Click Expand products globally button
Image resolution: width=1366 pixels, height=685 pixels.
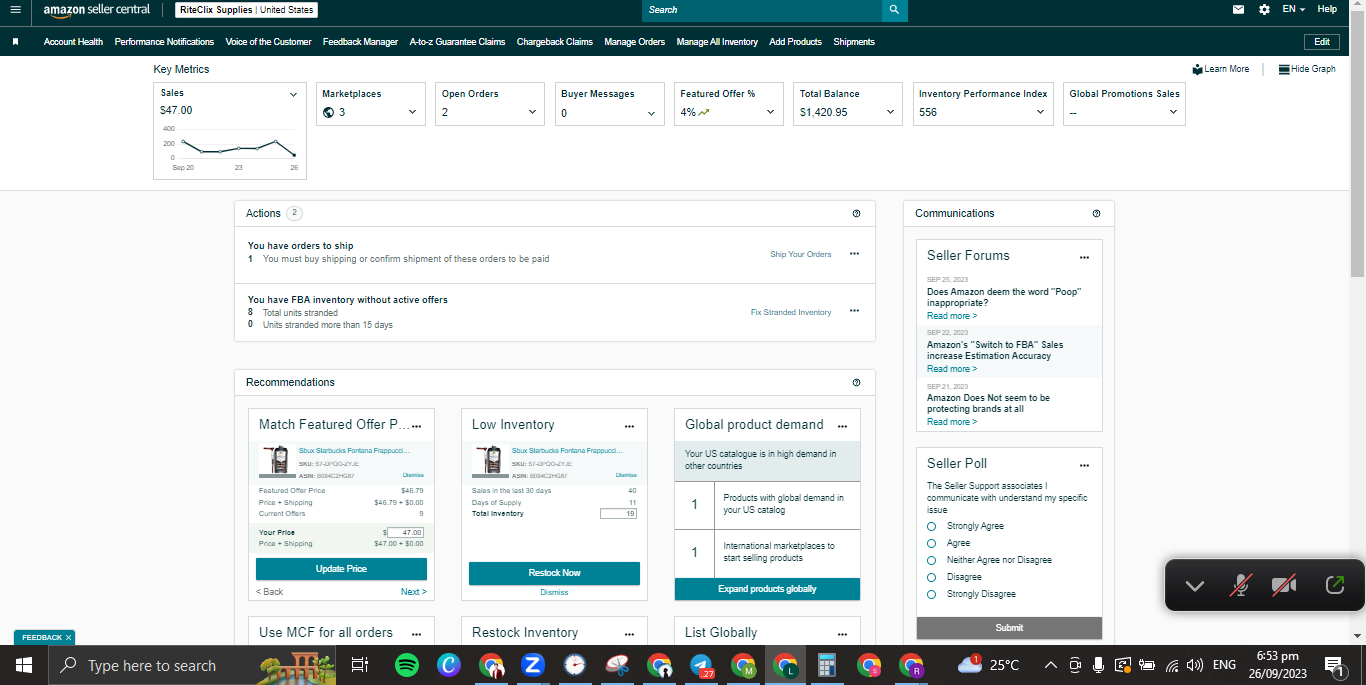767,589
